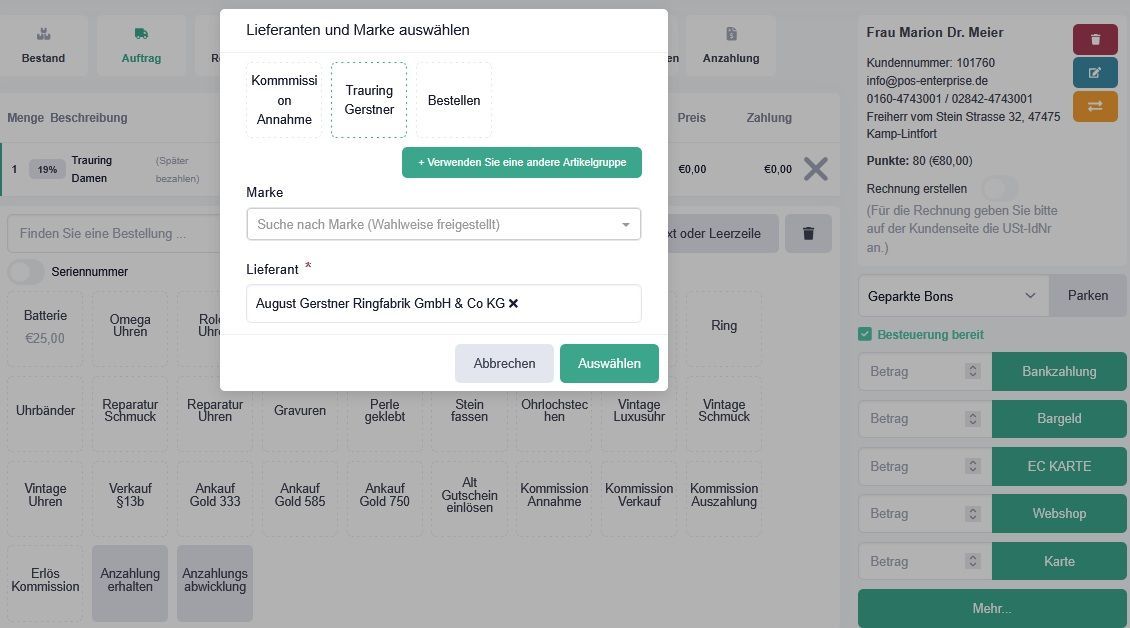The image size is (1130, 628).
Task: Pay via EC KARTE button
Action: tap(1059, 466)
